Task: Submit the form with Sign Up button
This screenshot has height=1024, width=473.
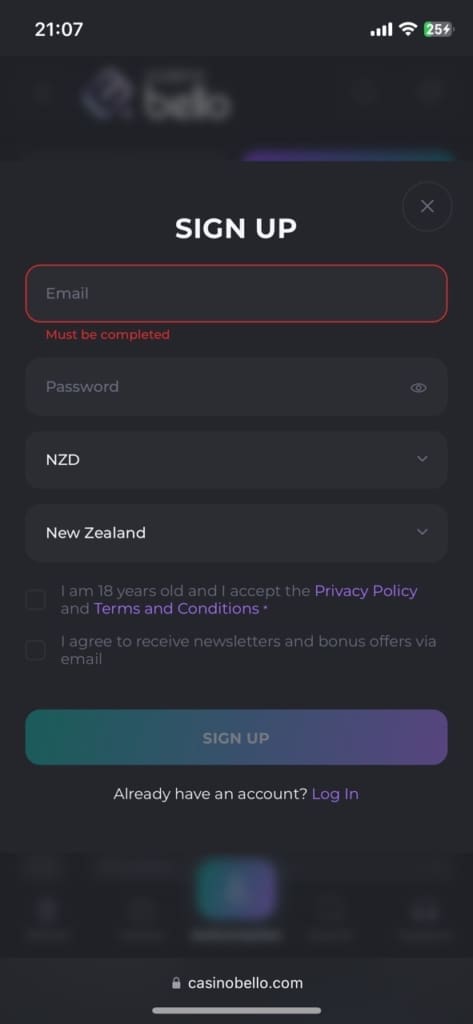Action: (x=236, y=737)
